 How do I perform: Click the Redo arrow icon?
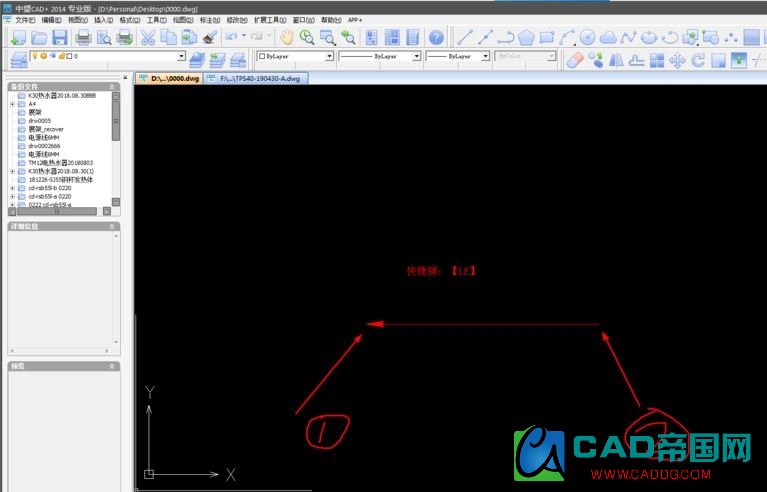click(x=257, y=36)
